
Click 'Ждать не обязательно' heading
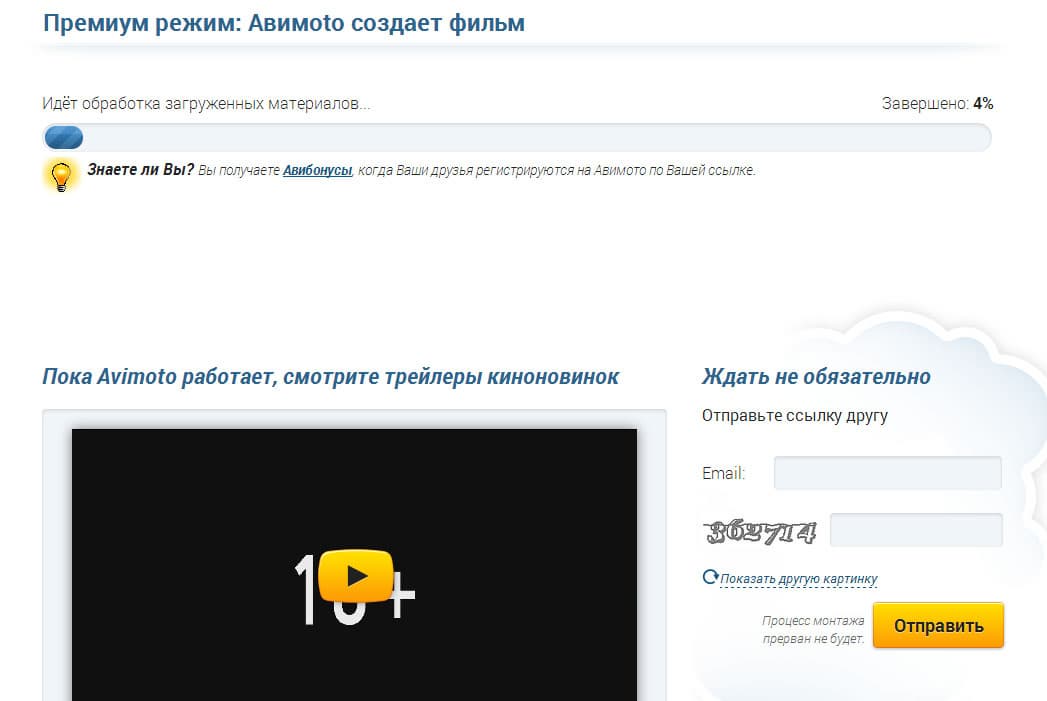[816, 377]
